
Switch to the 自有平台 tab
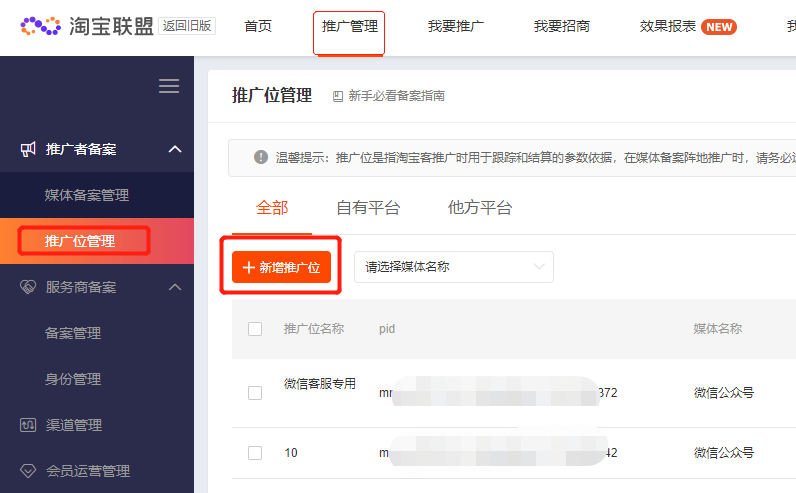click(x=369, y=208)
